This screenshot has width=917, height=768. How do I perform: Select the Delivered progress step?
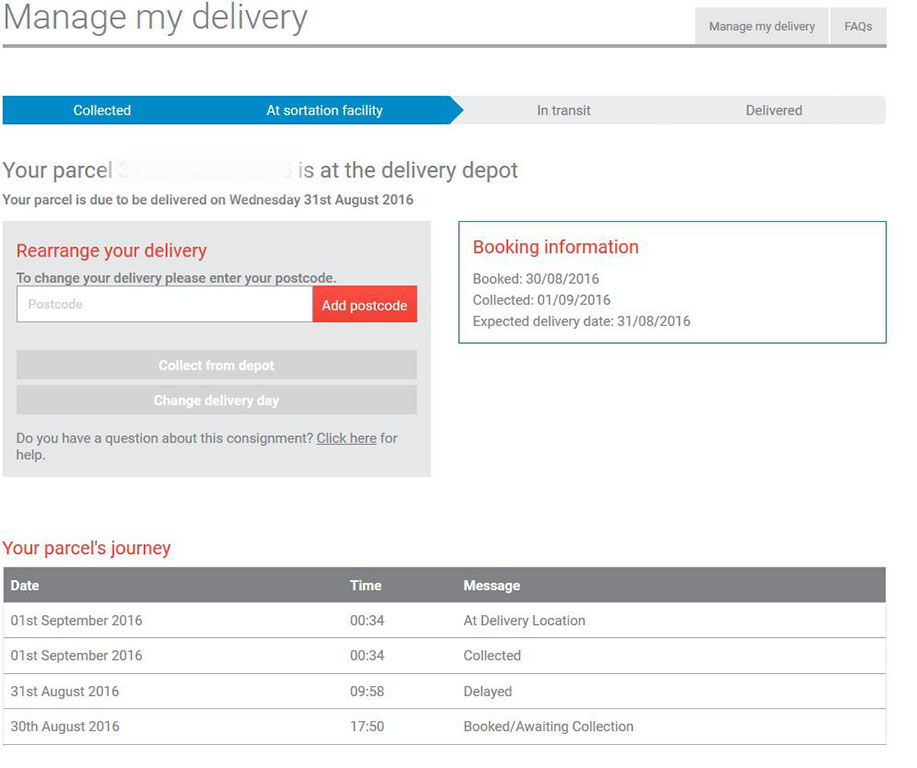(773, 111)
